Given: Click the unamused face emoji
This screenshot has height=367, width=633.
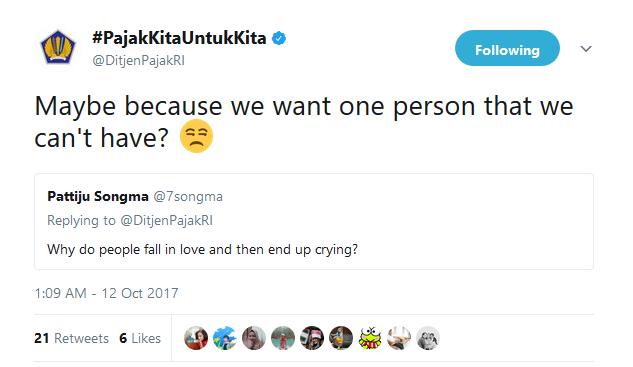Looking at the screenshot, I should [196, 136].
